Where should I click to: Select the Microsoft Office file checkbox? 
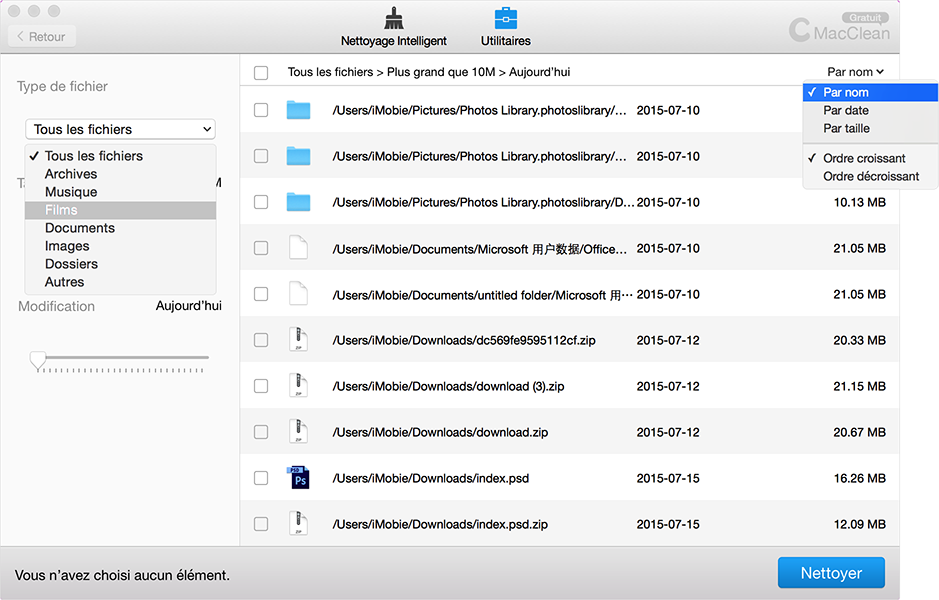pyautogui.click(x=261, y=248)
